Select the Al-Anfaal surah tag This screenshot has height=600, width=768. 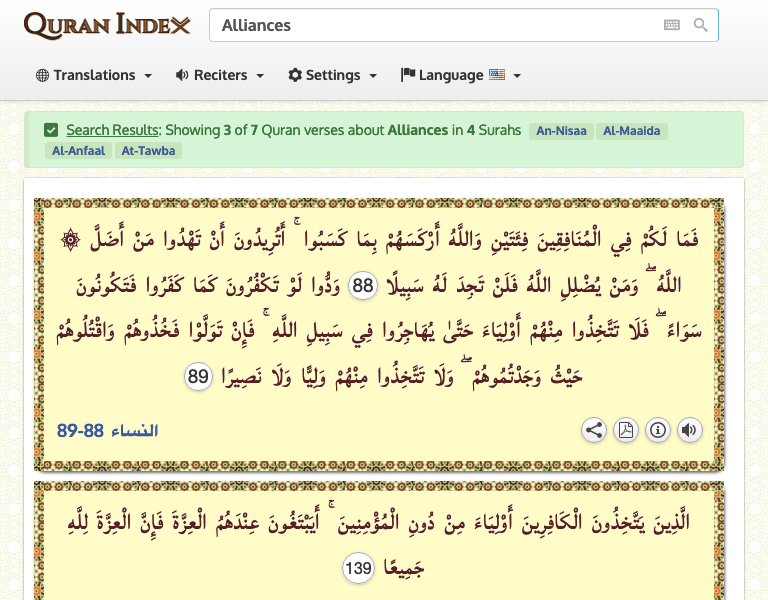click(x=78, y=150)
